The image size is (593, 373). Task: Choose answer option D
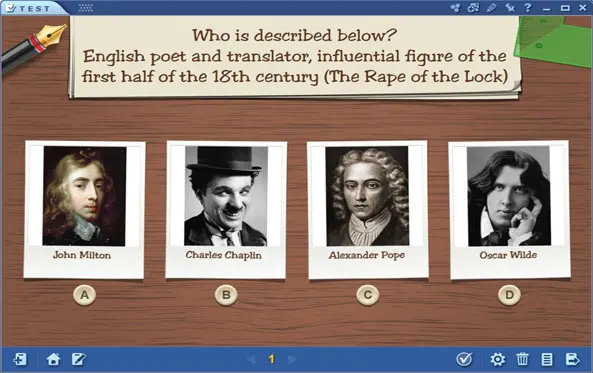tap(509, 295)
